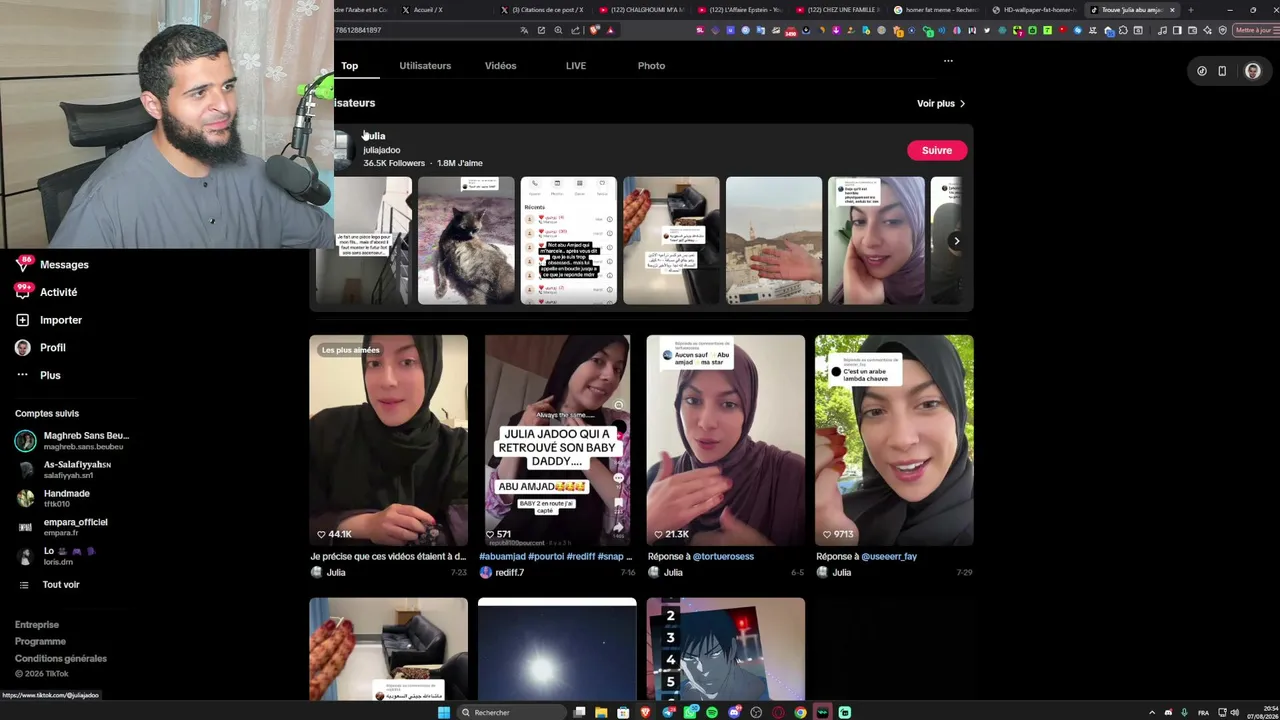This screenshot has height=720, width=1280.
Task: Open the empara_officiel followed account
Action: [62, 527]
